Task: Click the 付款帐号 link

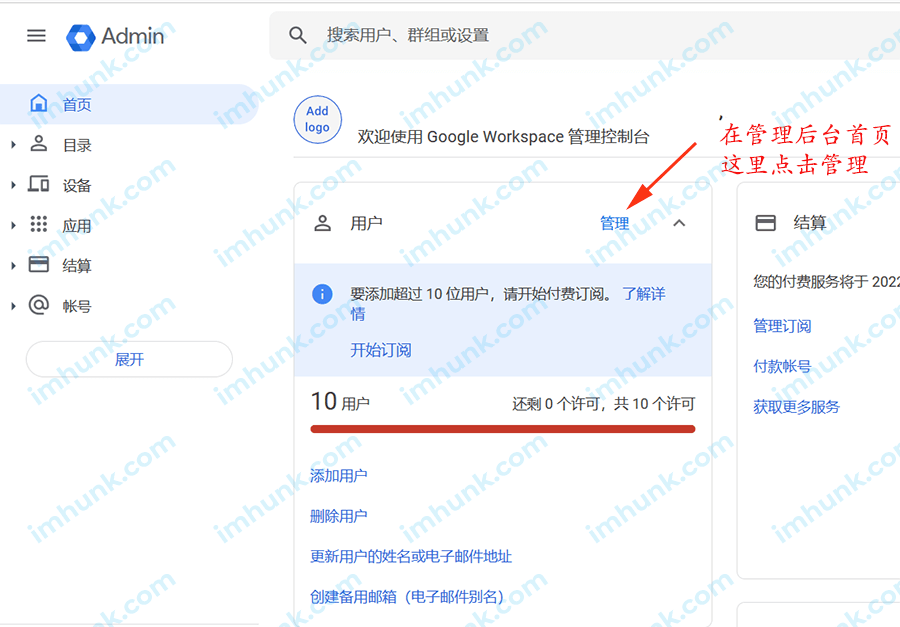Action: coord(782,366)
